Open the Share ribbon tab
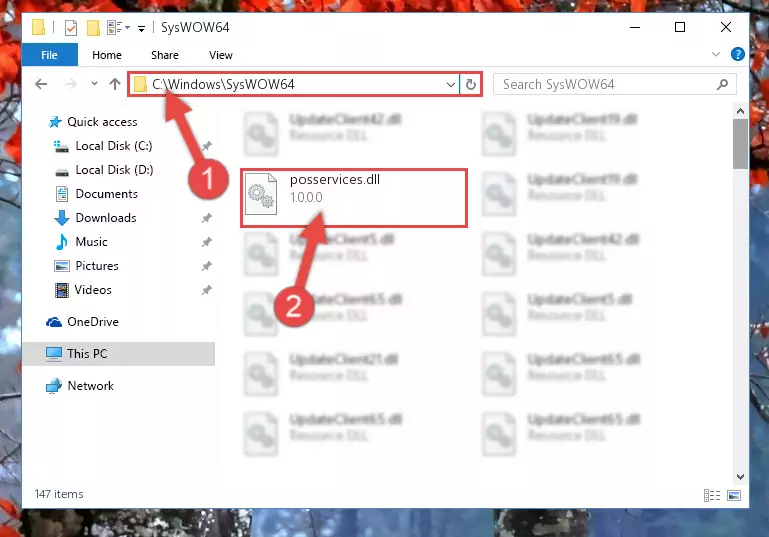The image size is (769, 537). point(164,55)
